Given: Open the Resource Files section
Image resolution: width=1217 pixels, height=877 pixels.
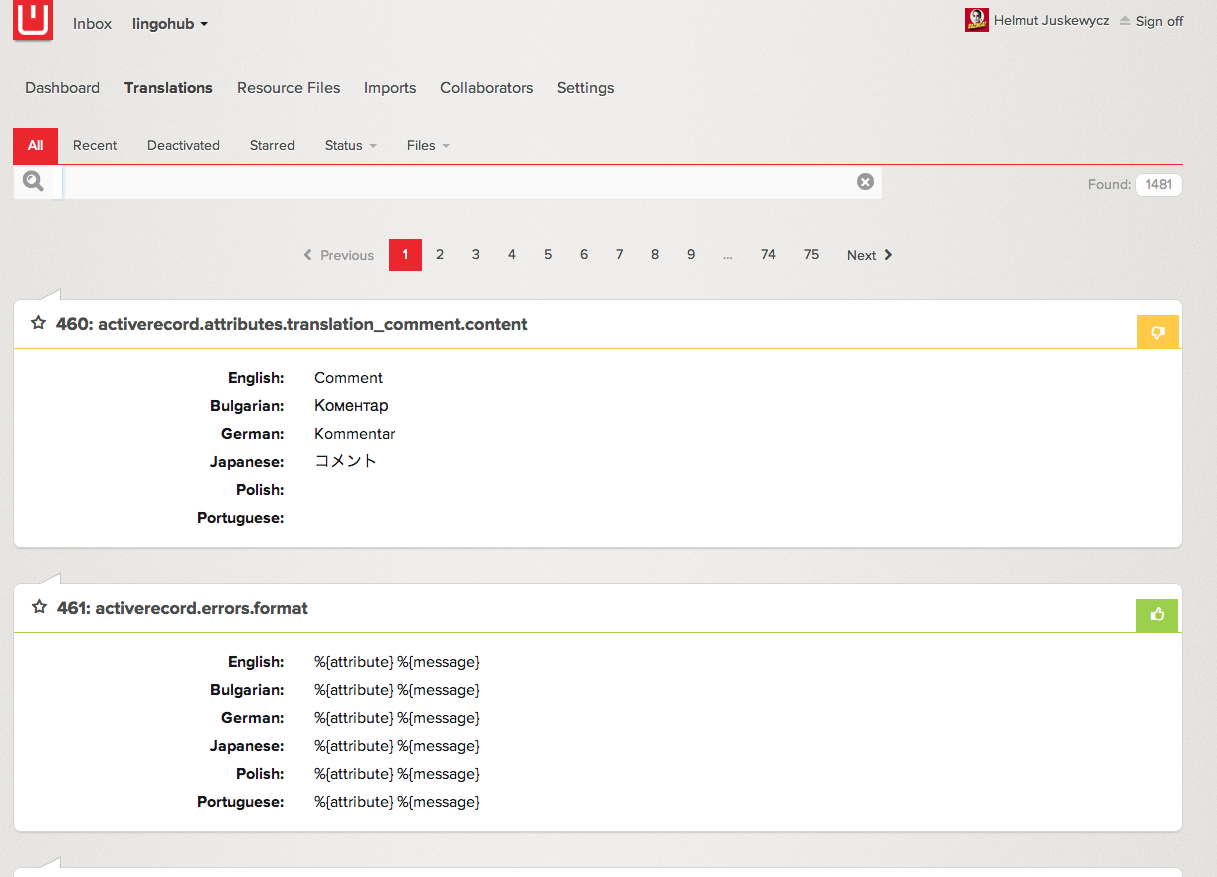Looking at the screenshot, I should pos(288,88).
